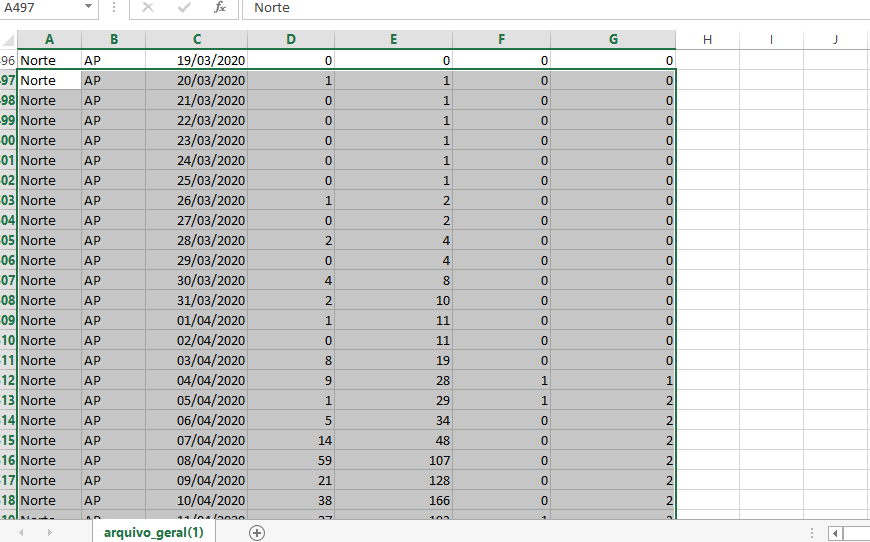The height and width of the screenshot is (542, 870).
Task: Click the Enter checkmark icon in formula bar
Action: (x=184, y=8)
